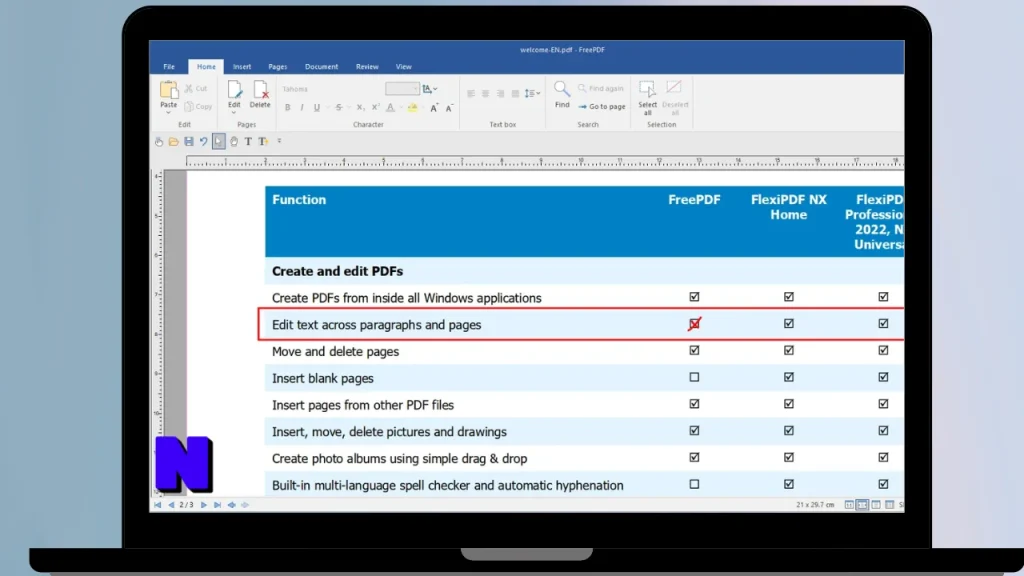Click the Paste clipboard icon
This screenshot has width=1024, height=576.
168,90
